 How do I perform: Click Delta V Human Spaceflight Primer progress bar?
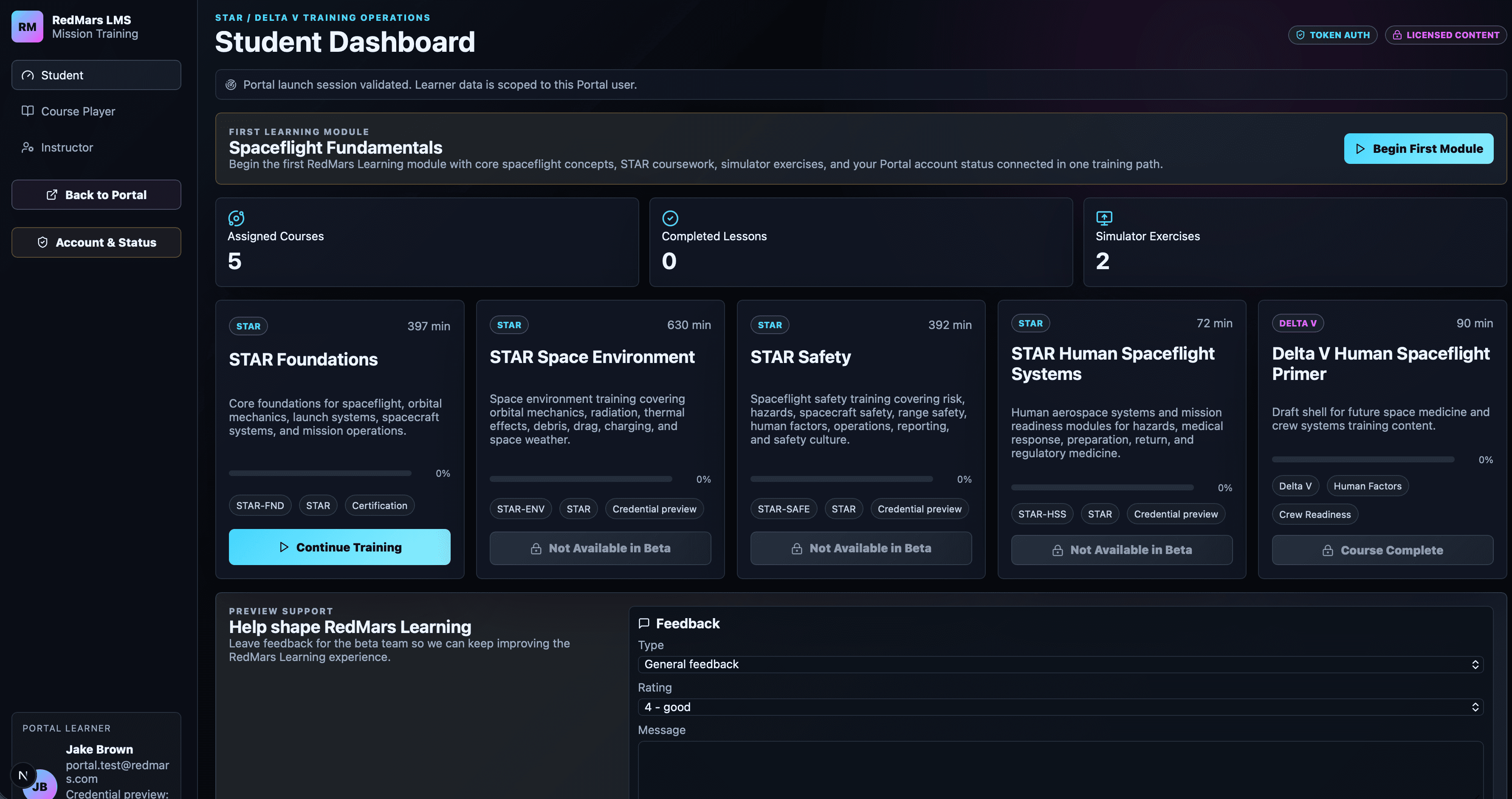click(x=1363, y=460)
